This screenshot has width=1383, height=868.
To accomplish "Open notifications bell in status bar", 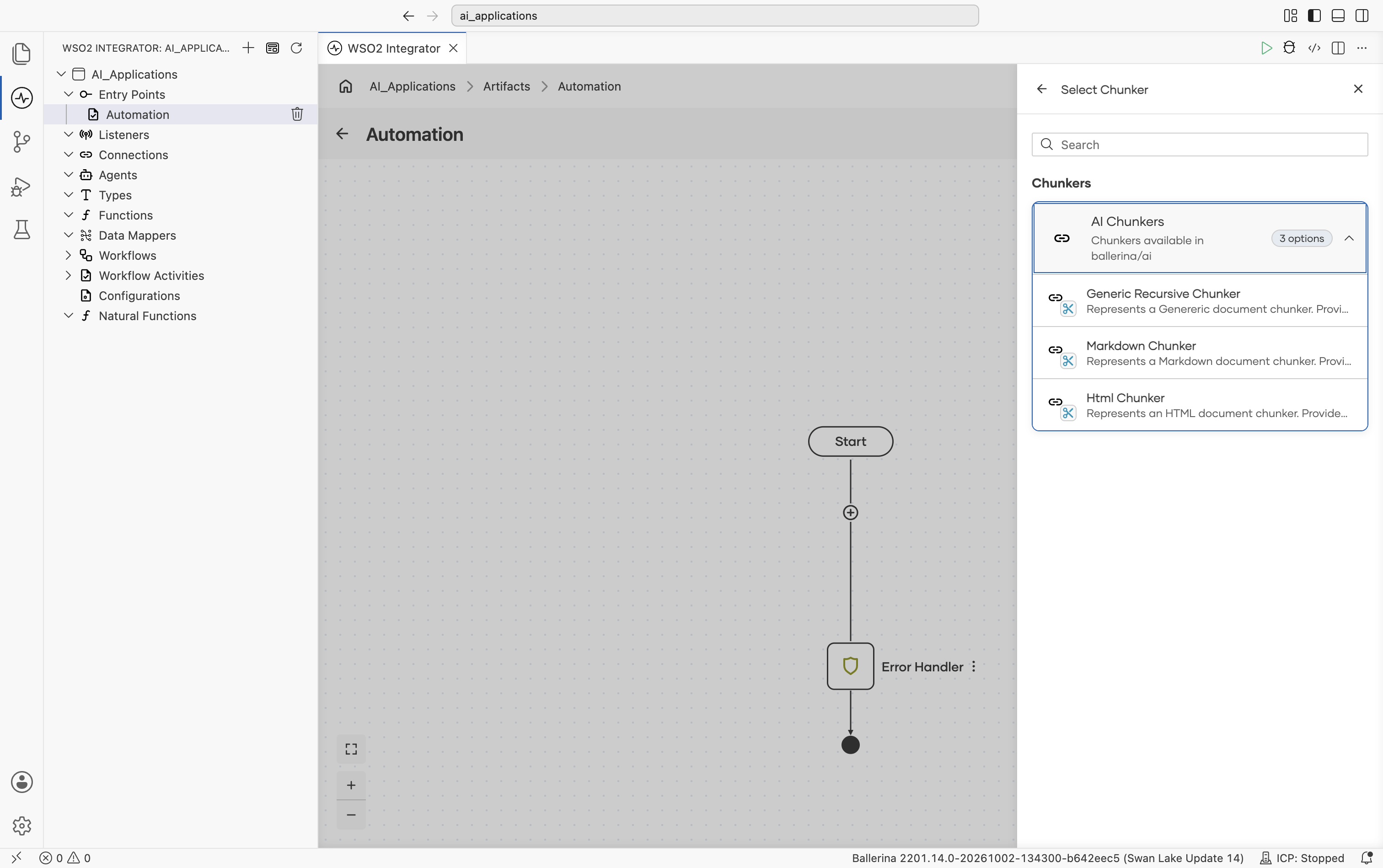I will coord(1367,857).
